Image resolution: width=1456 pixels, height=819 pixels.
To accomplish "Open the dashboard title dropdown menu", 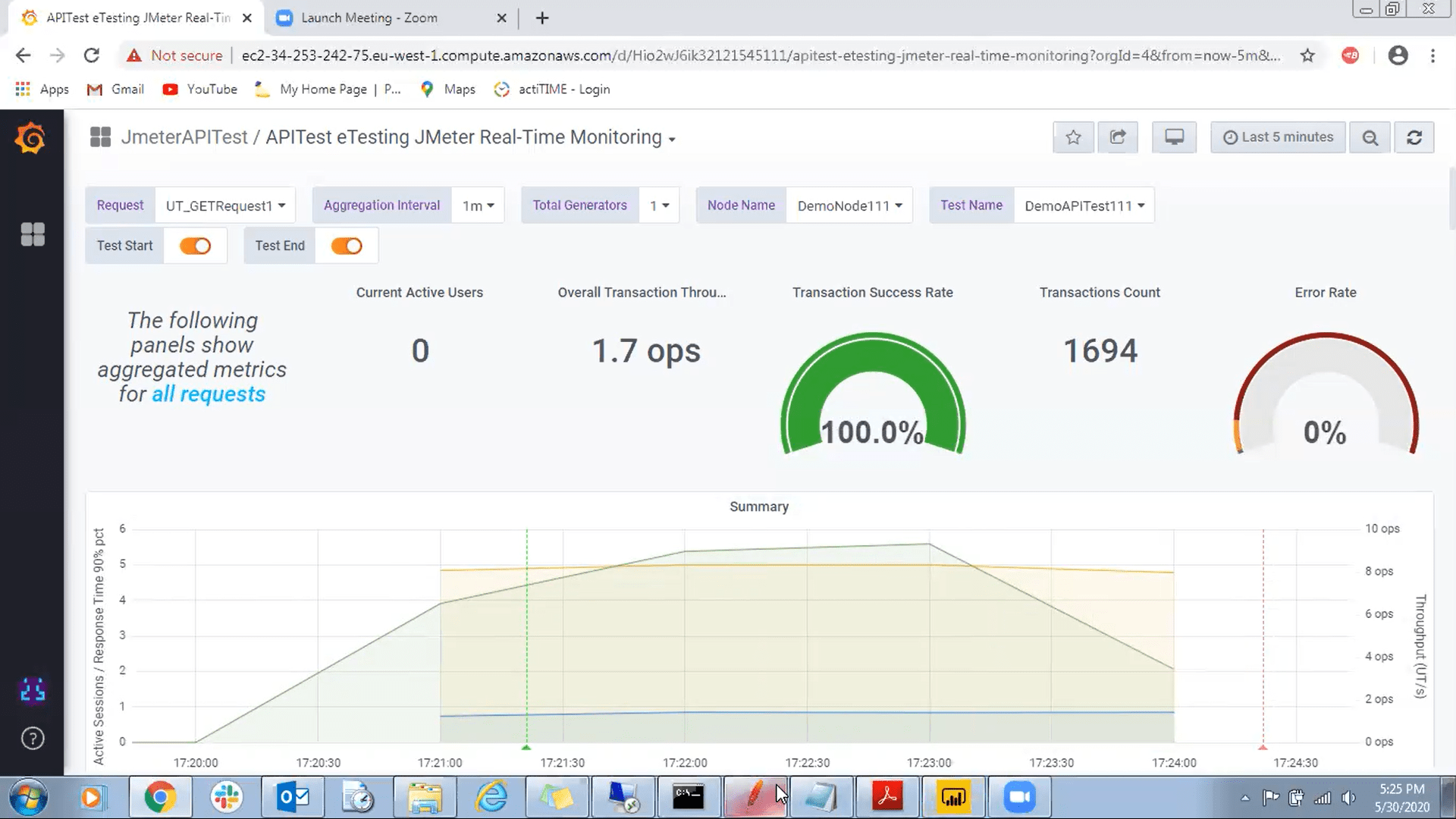I will [672, 139].
